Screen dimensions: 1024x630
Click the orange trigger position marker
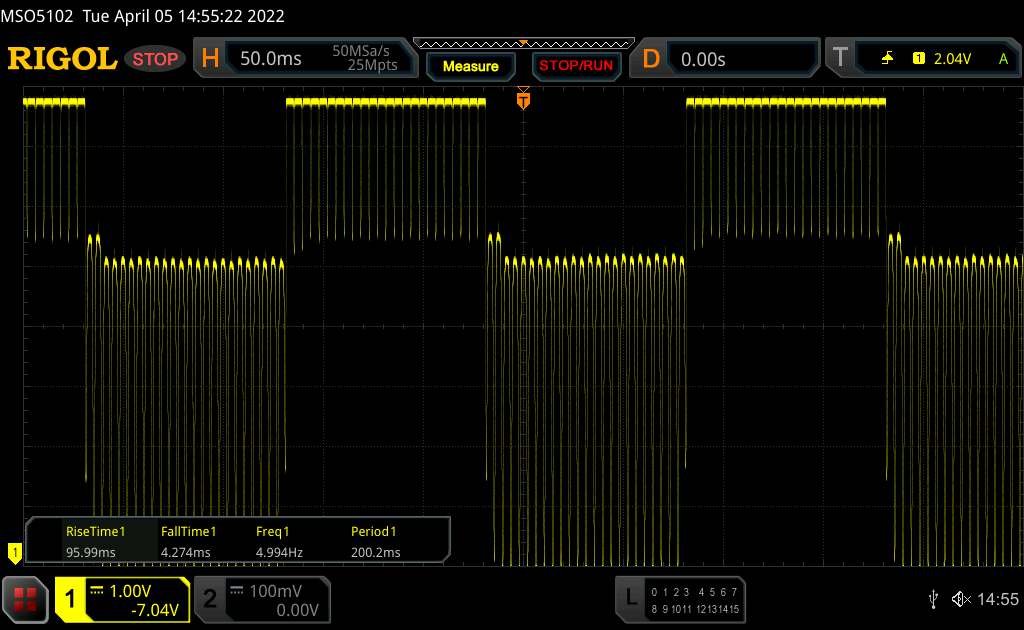coord(522,100)
